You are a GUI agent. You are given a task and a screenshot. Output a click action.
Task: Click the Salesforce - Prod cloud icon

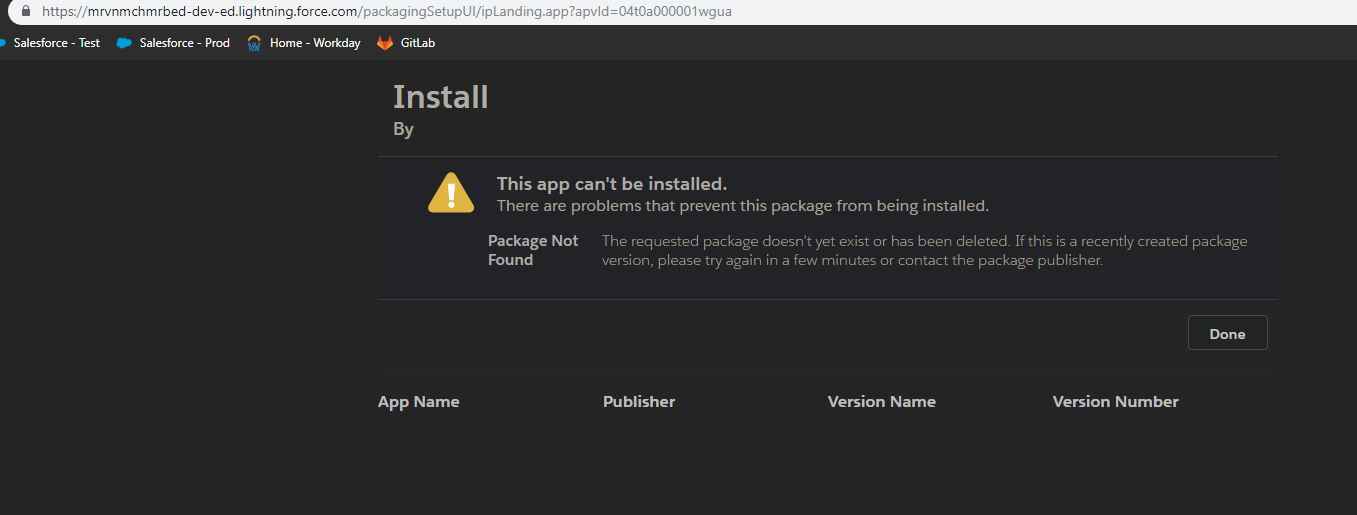click(124, 43)
